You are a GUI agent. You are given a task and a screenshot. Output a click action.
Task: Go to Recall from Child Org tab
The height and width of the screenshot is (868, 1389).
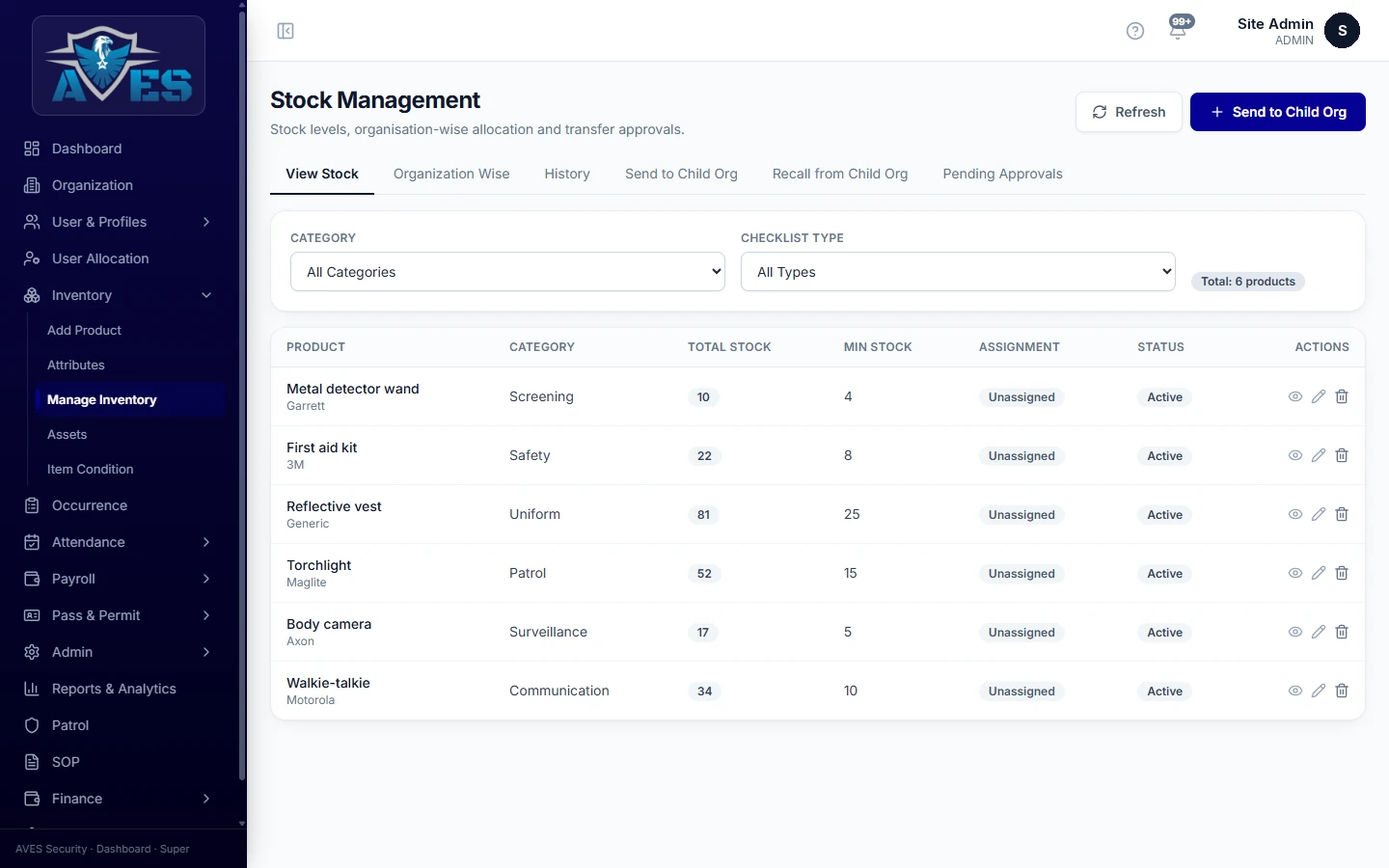[840, 174]
